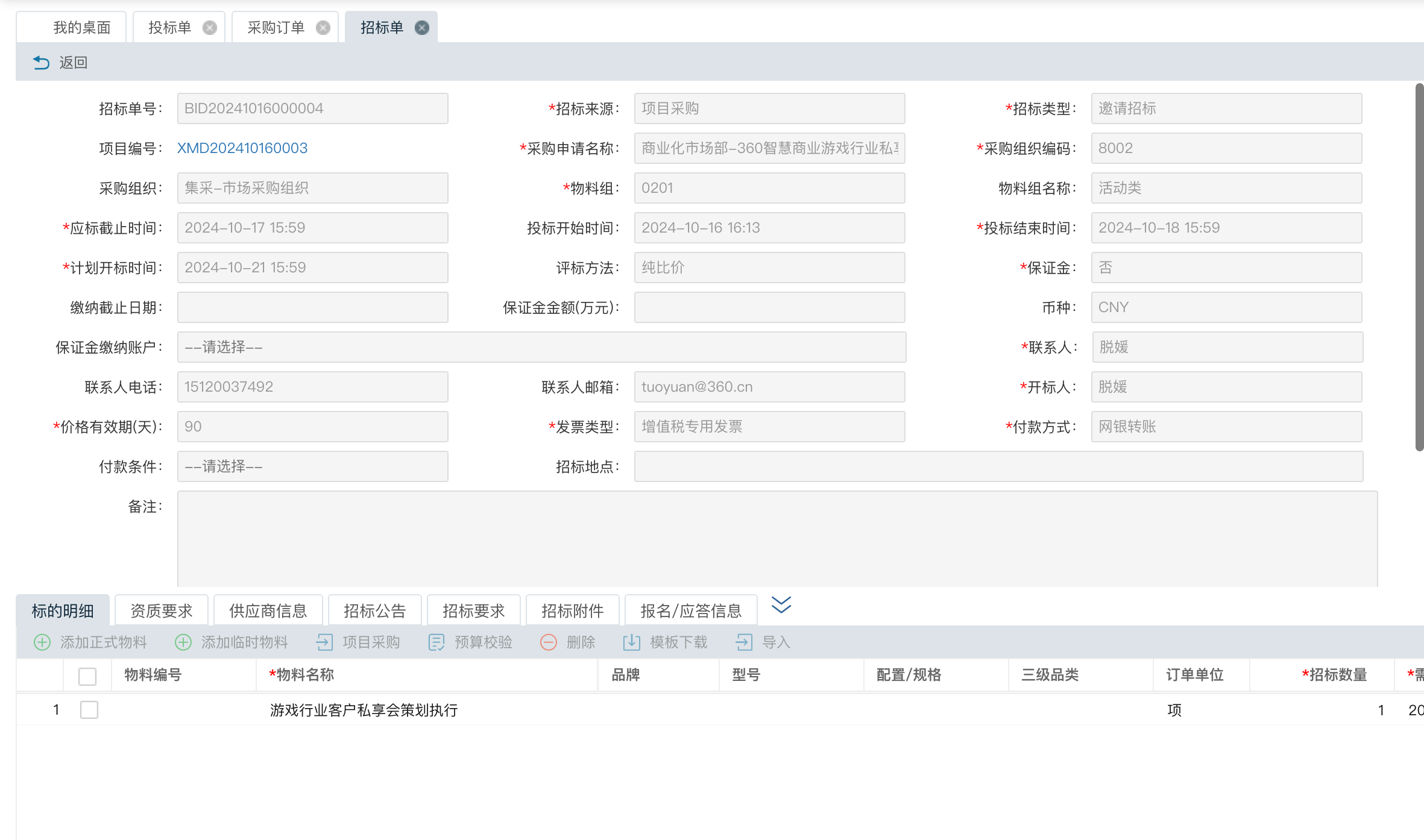Click the 模板下载 download icon
1424x840 pixels.
[x=631, y=642]
